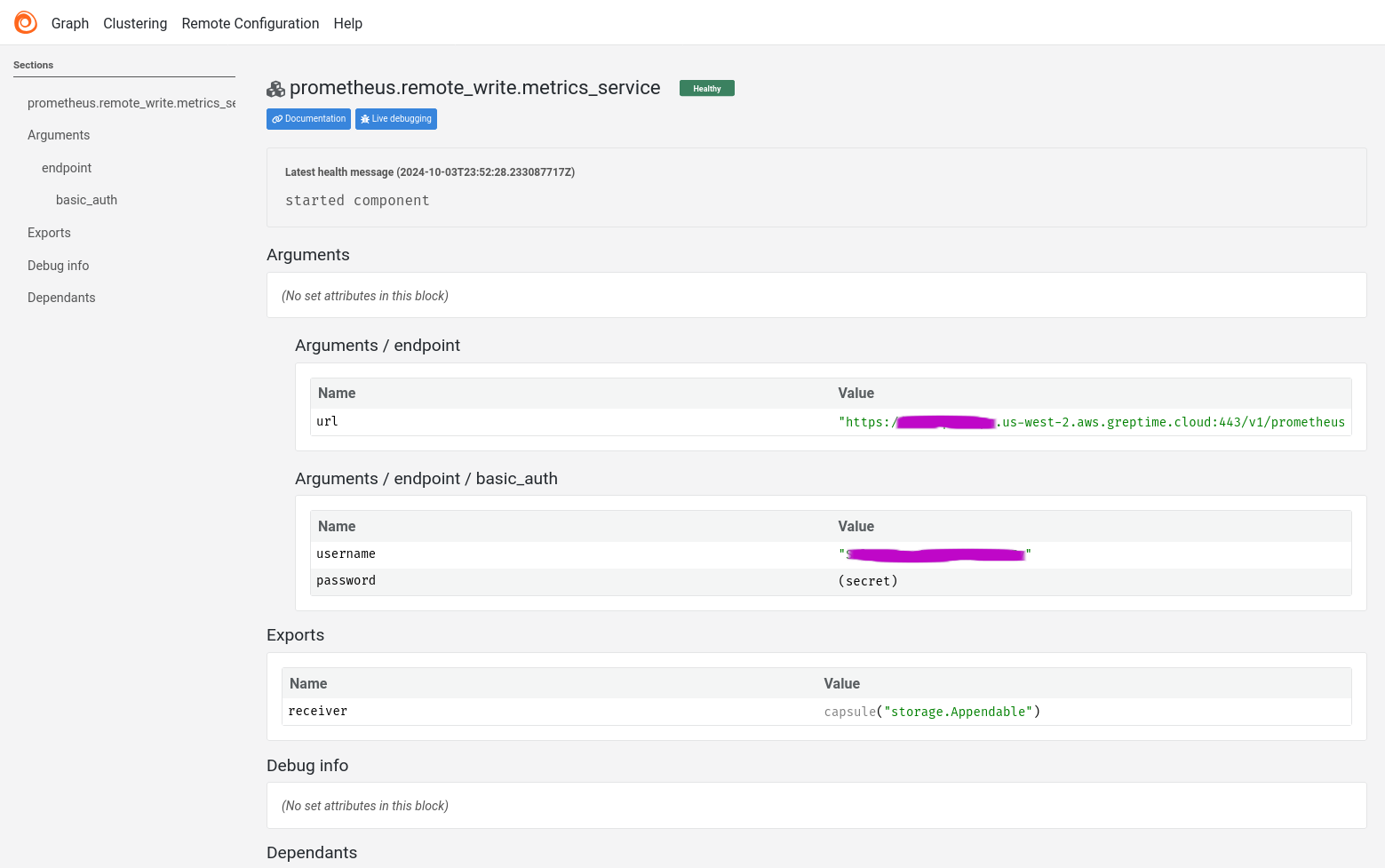The image size is (1385, 868).
Task: Jump to Exports in sidebar
Action: pos(49,233)
